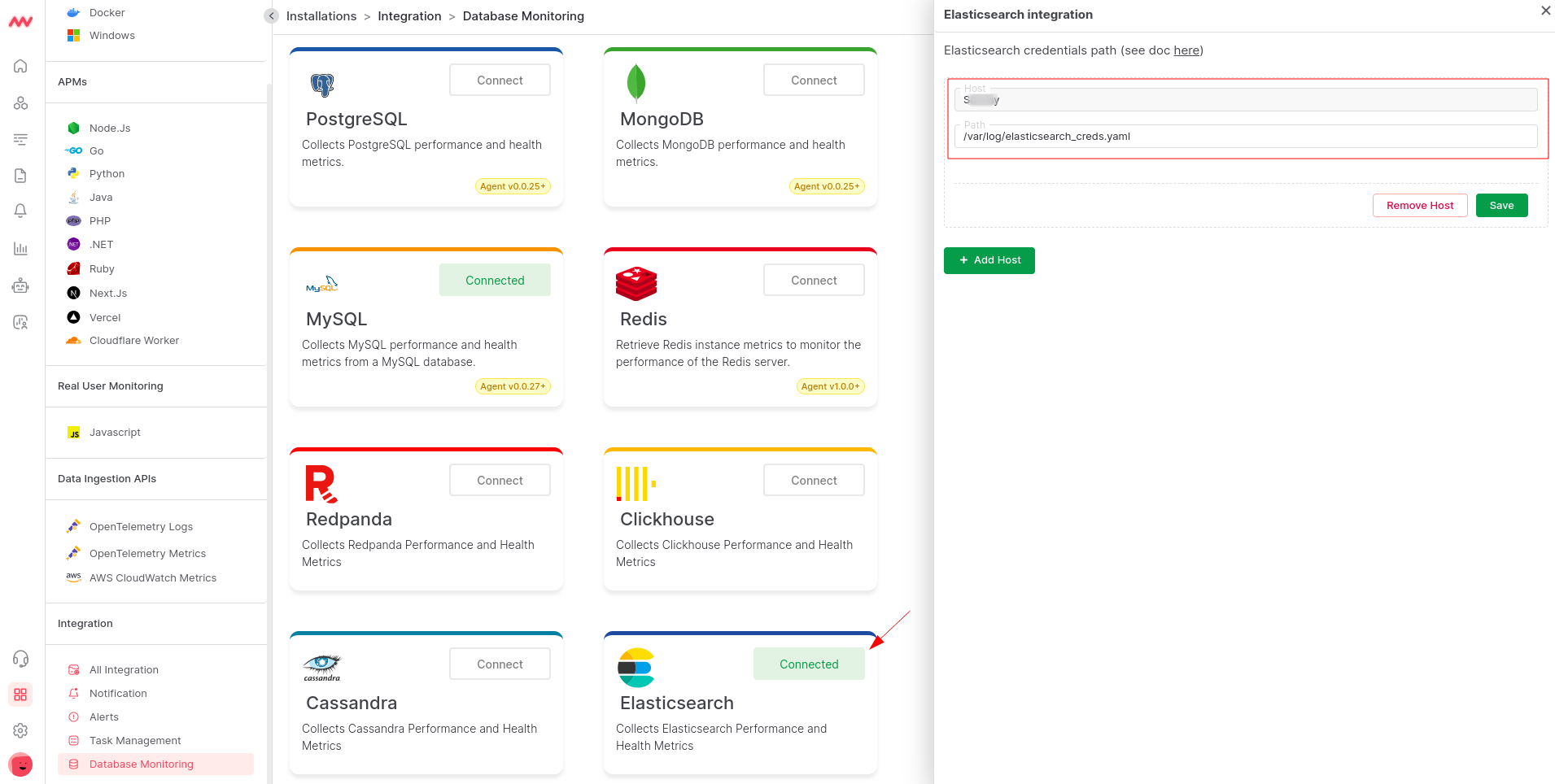Click the Redpanda R logo
This screenshot has width=1555, height=784.
point(321,484)
